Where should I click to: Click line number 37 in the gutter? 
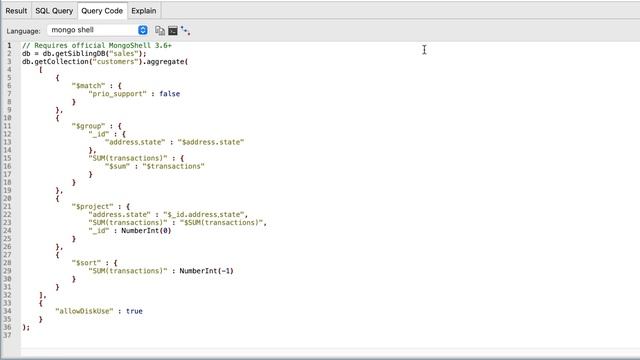click(x=7, y=335)
